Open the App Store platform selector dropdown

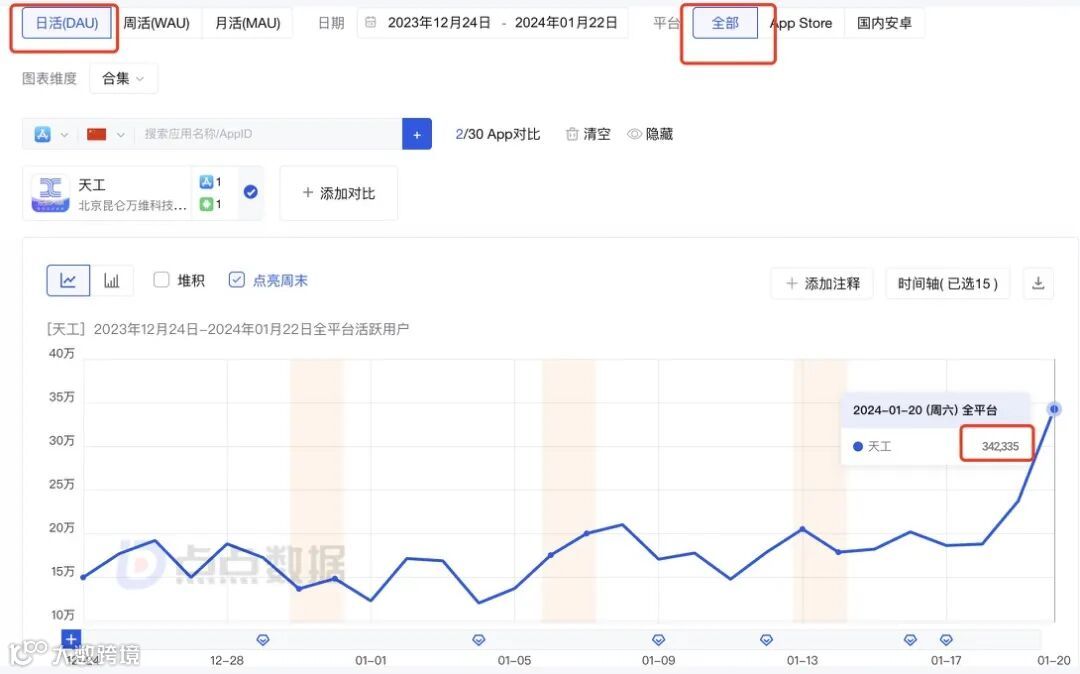(x=50, y=134)
